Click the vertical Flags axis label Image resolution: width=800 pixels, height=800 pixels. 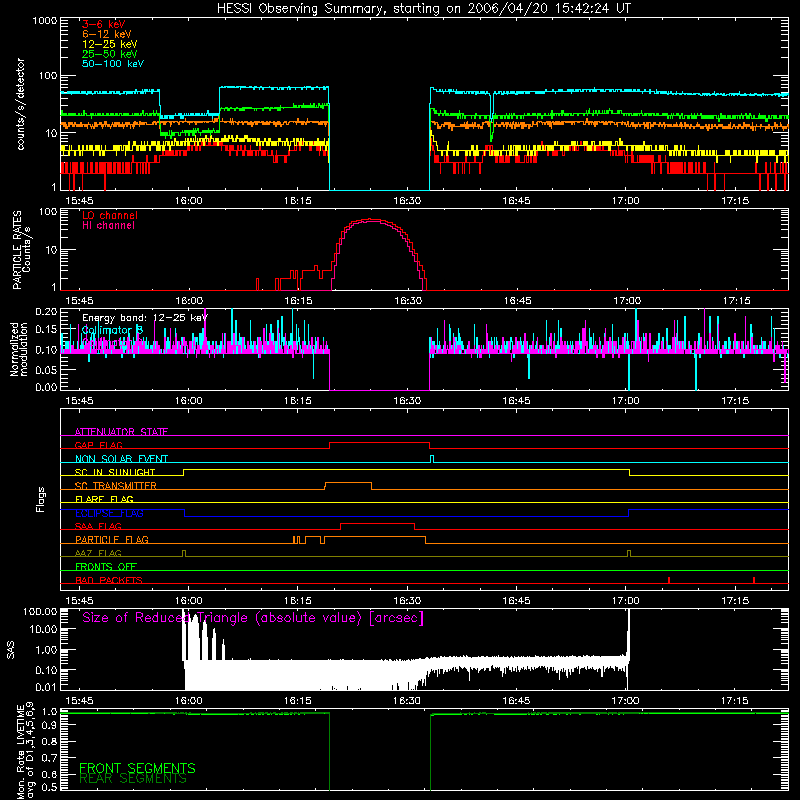(41, 499)
